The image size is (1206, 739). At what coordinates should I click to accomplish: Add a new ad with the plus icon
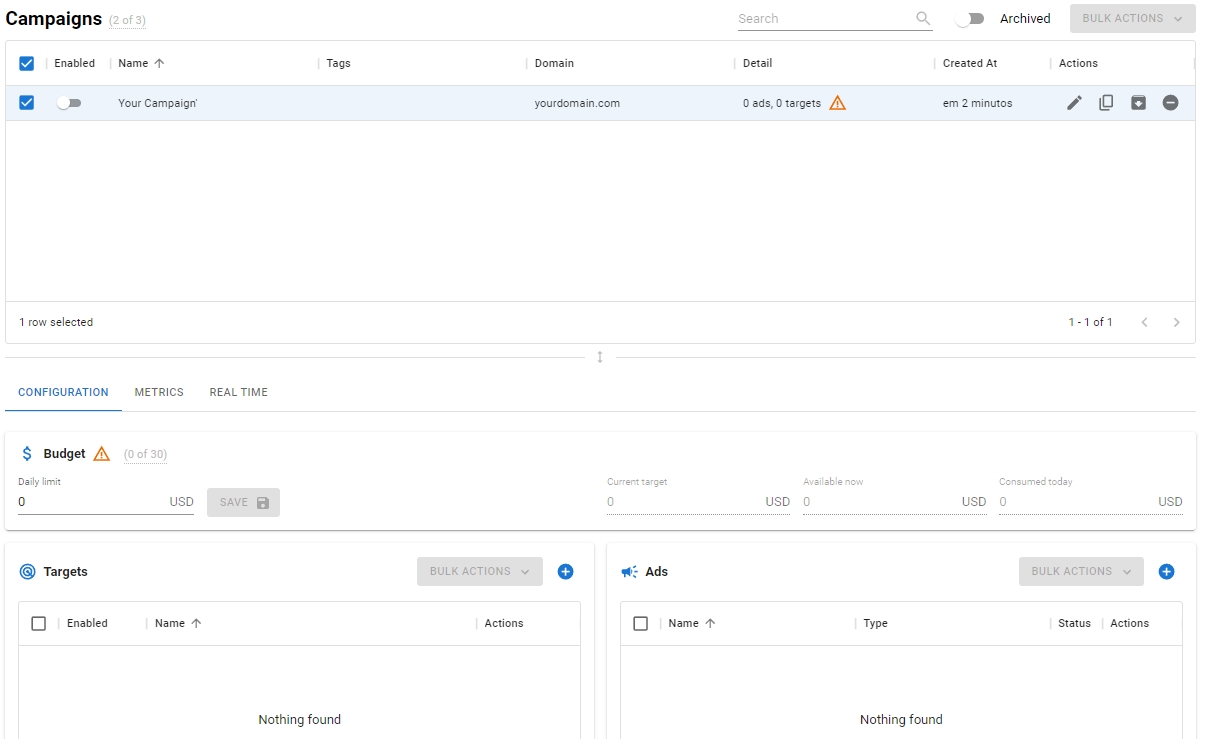point(1166,572)
